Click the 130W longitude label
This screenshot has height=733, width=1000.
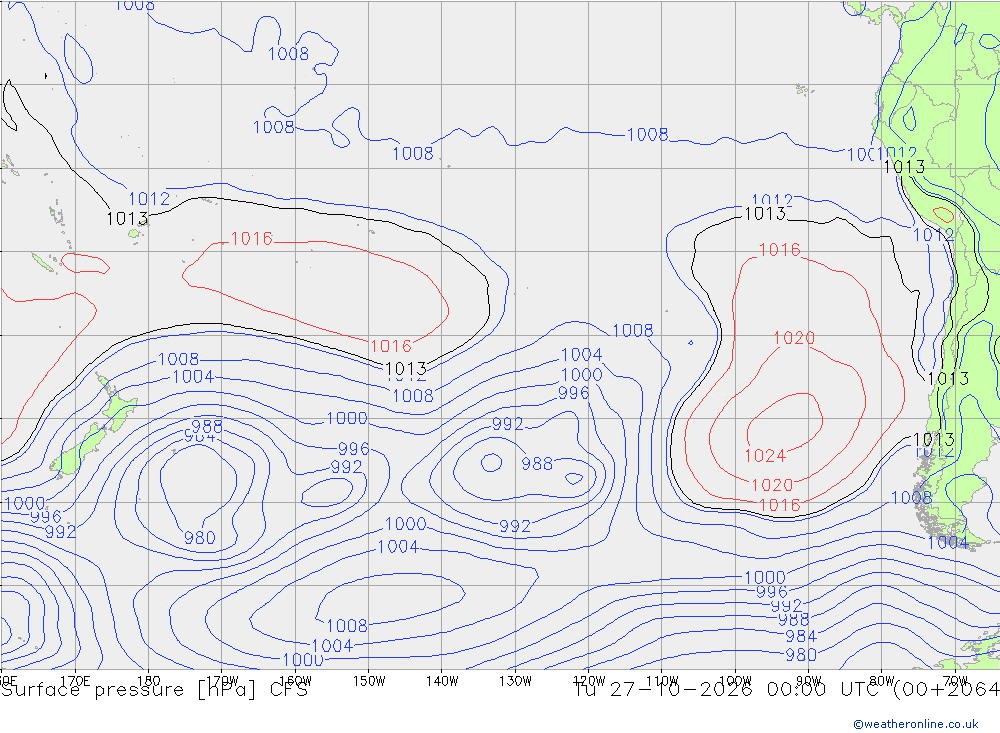(x=515, y=681)
